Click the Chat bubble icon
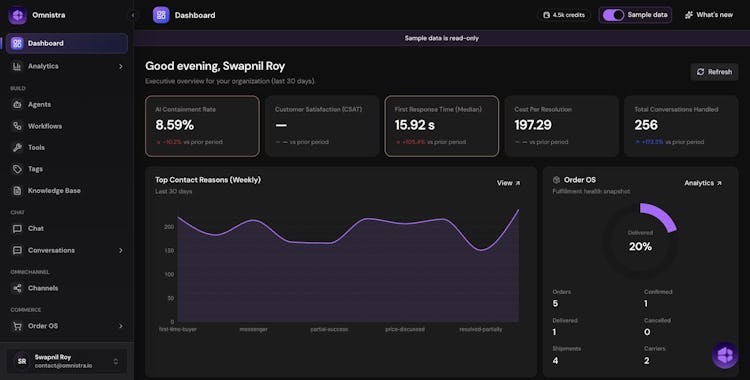The width and height of the screenshot is (750, 380). [x=17, y=229]
